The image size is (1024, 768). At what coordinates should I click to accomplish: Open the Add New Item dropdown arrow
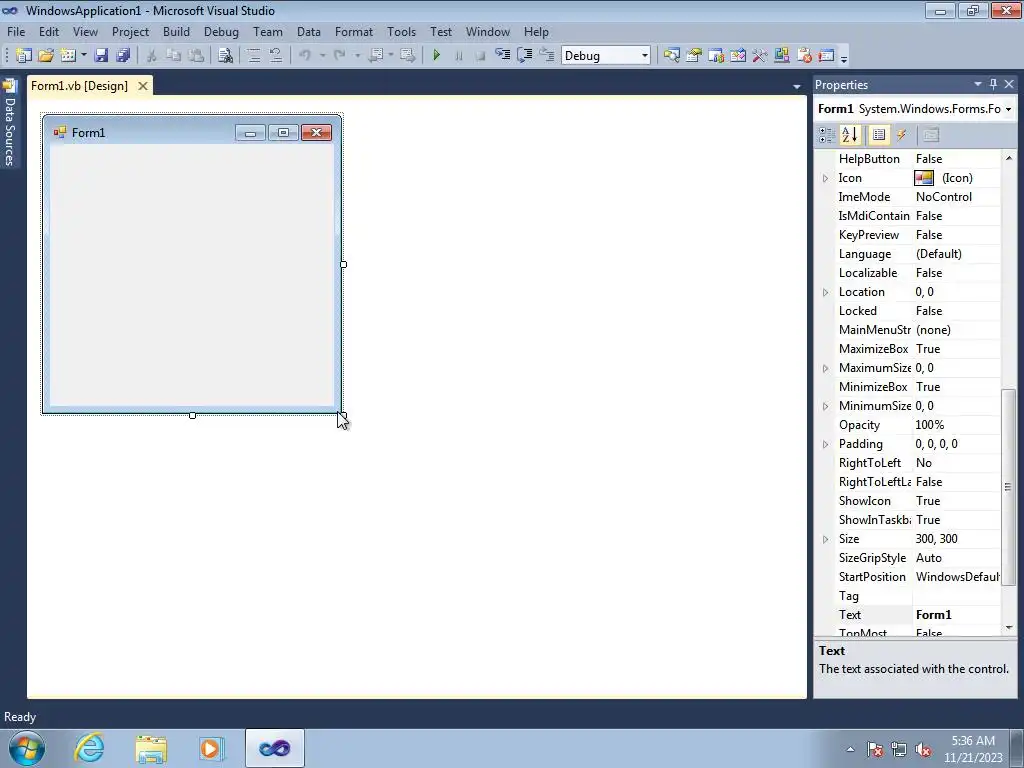click(x=84, y=56)
